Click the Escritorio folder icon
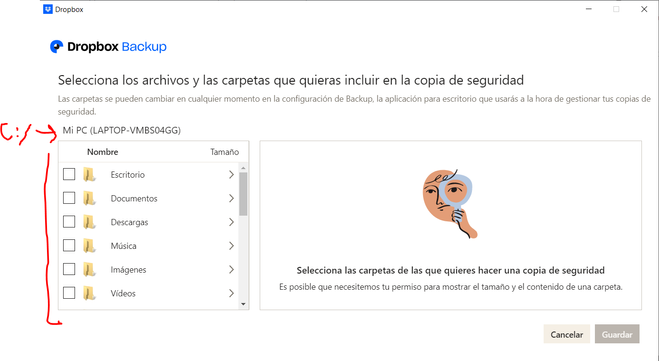The width and height of the screenshot is (659, 361). (x=89, y=174)
